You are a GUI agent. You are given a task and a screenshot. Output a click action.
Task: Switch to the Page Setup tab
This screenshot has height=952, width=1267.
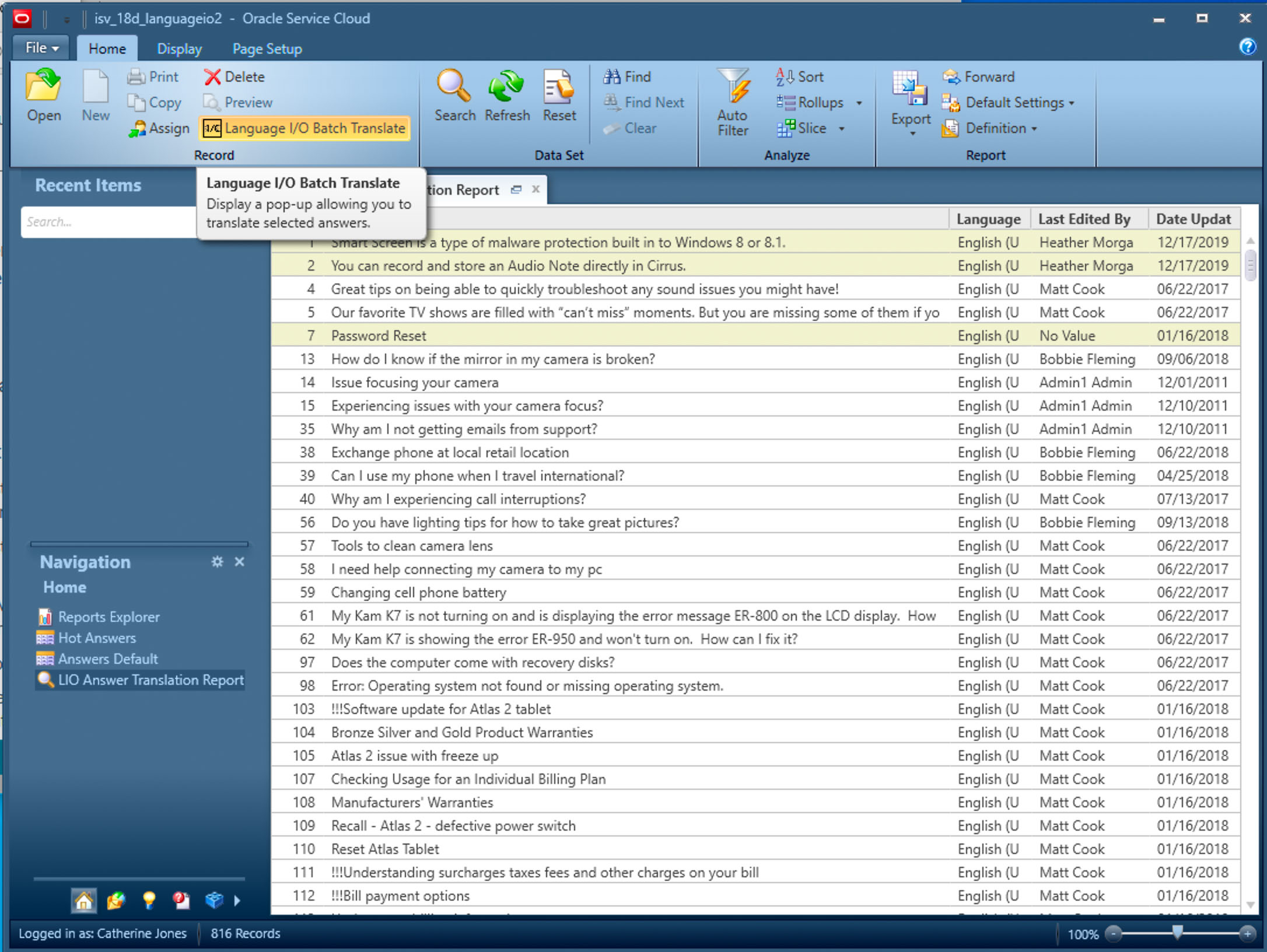[267, 48]
